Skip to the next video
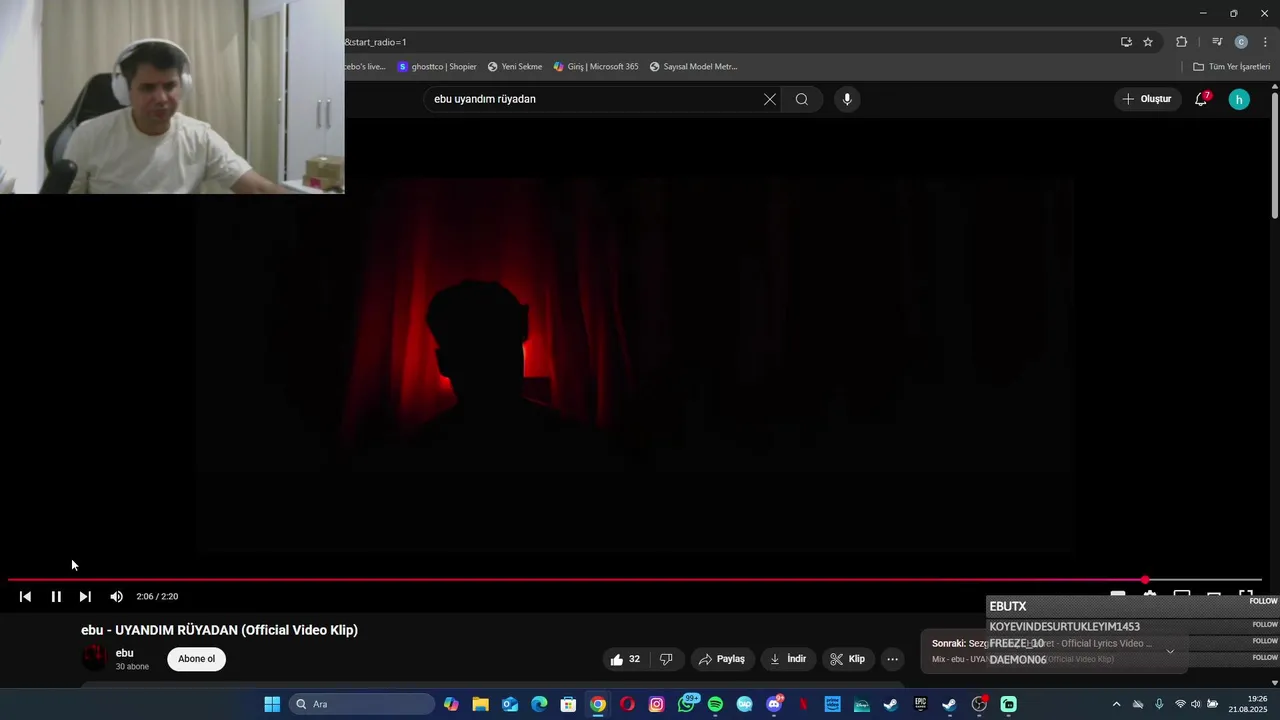This screenshot has width=1280, height=720. coord(85,597)
